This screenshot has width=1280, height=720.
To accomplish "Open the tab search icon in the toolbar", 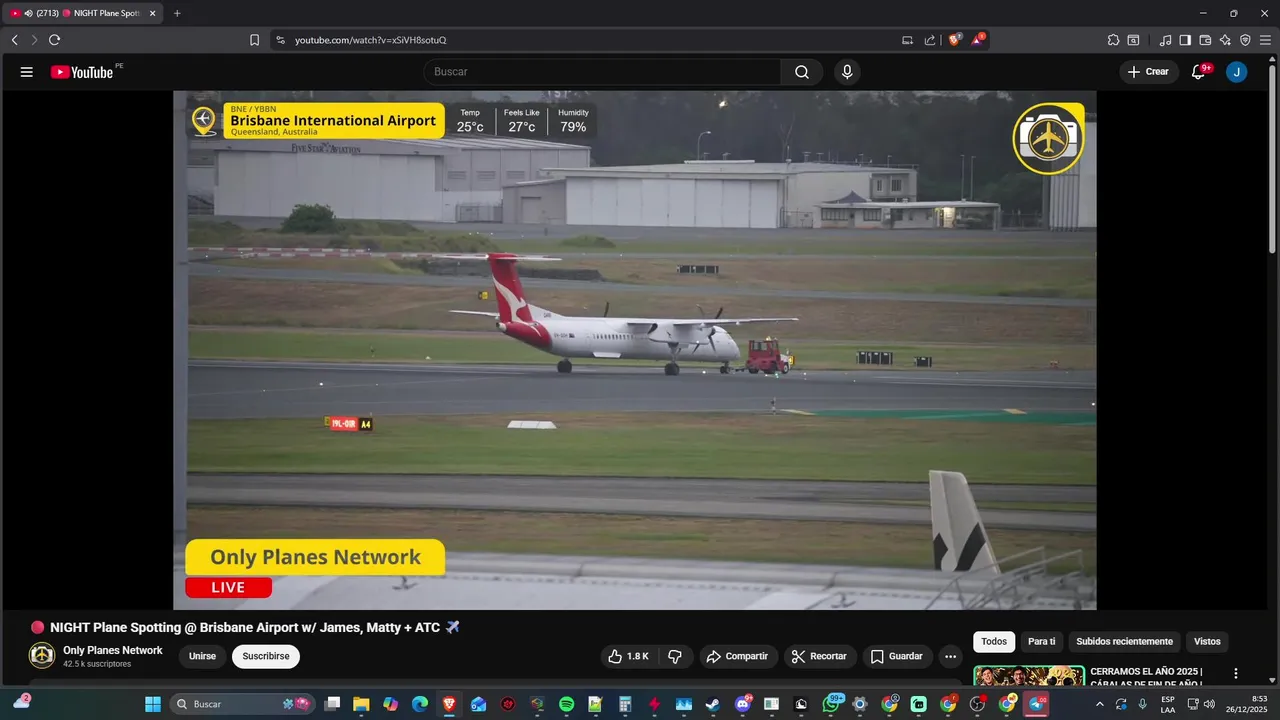I will pos(1133,40).
